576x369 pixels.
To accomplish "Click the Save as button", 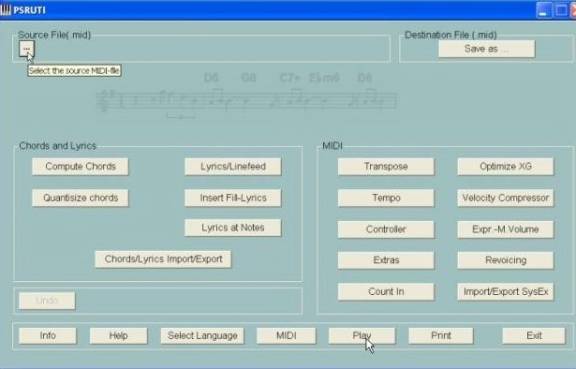I will pyautogui.click(x=486, y=49).
